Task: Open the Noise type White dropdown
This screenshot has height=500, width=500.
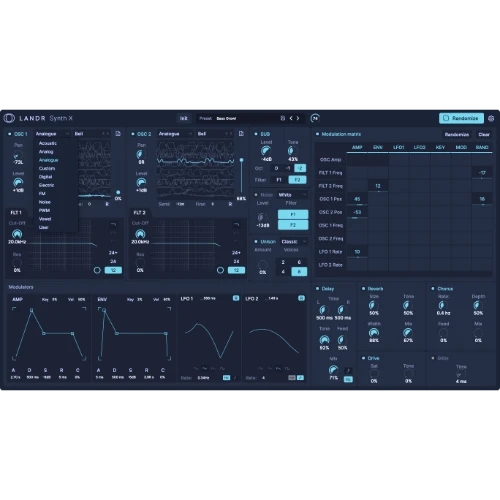Action: tap(293, 195)
